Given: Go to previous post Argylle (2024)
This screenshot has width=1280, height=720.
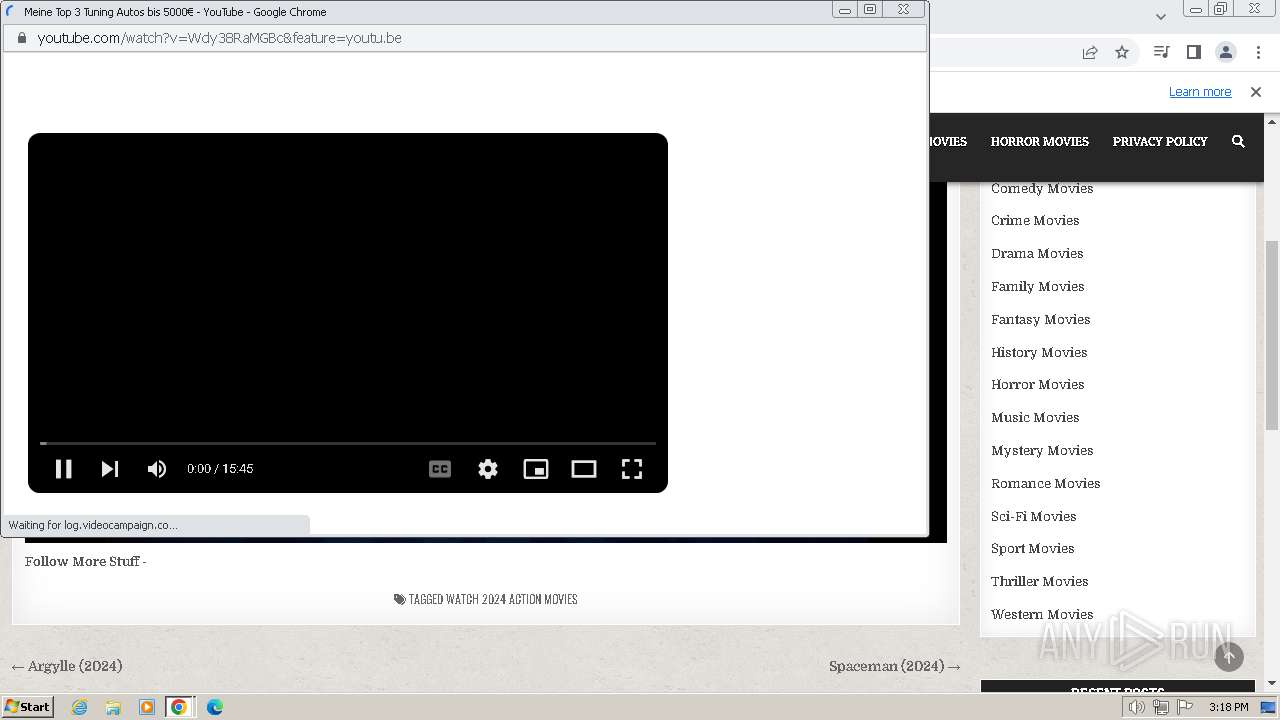Looking at the screenshot, I should 66,666.
